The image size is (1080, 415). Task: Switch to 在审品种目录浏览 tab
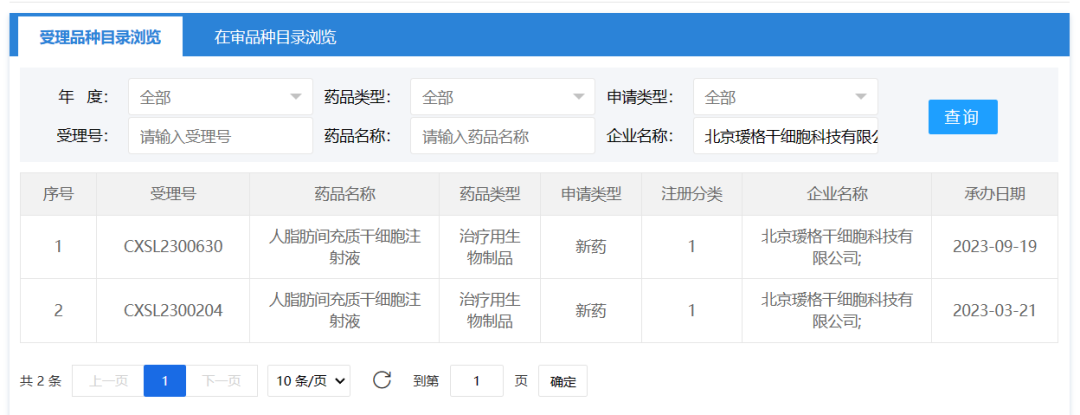pos(275,37)
